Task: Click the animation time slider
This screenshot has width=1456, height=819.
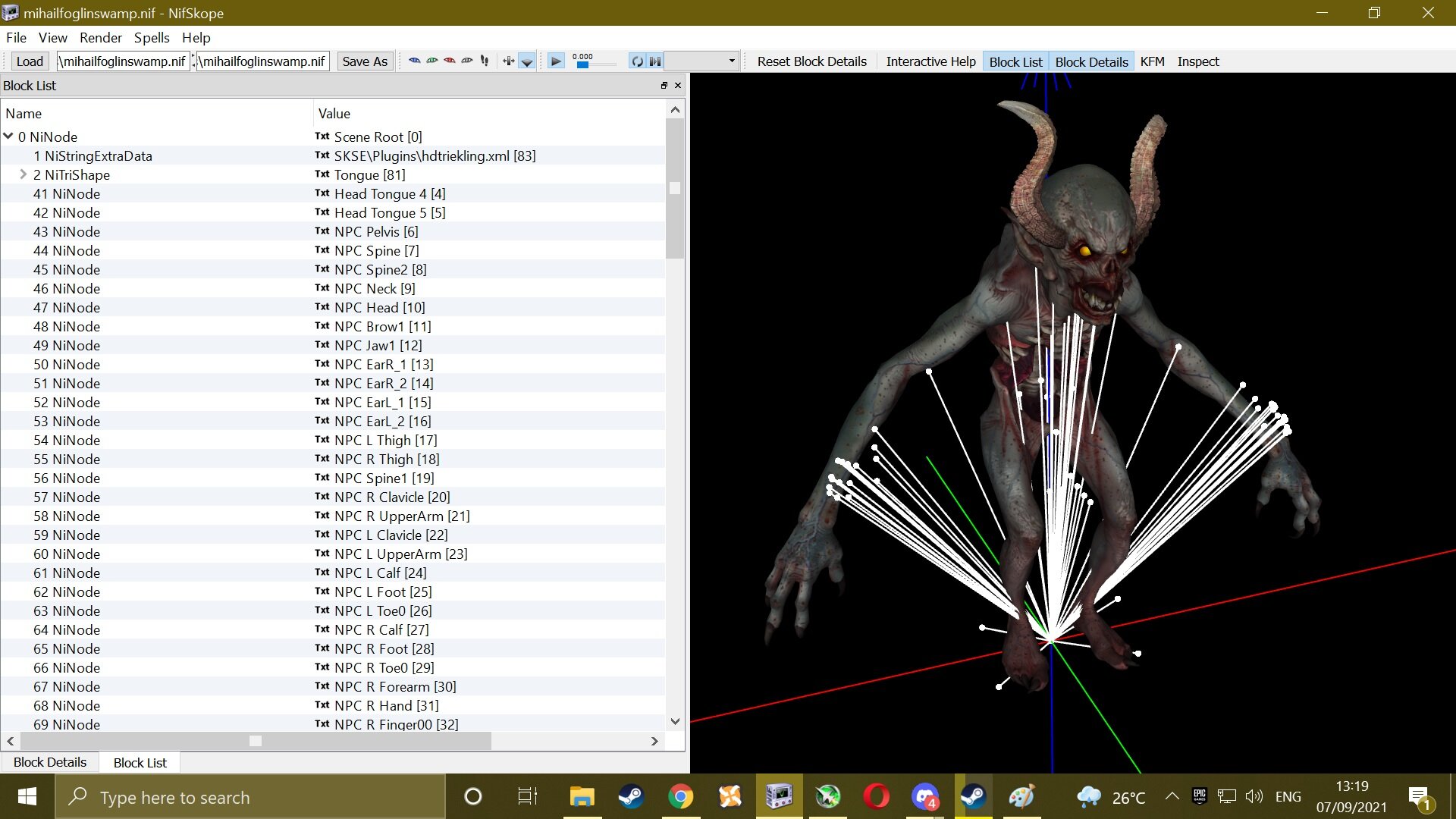Action: (x=595, y=65)
